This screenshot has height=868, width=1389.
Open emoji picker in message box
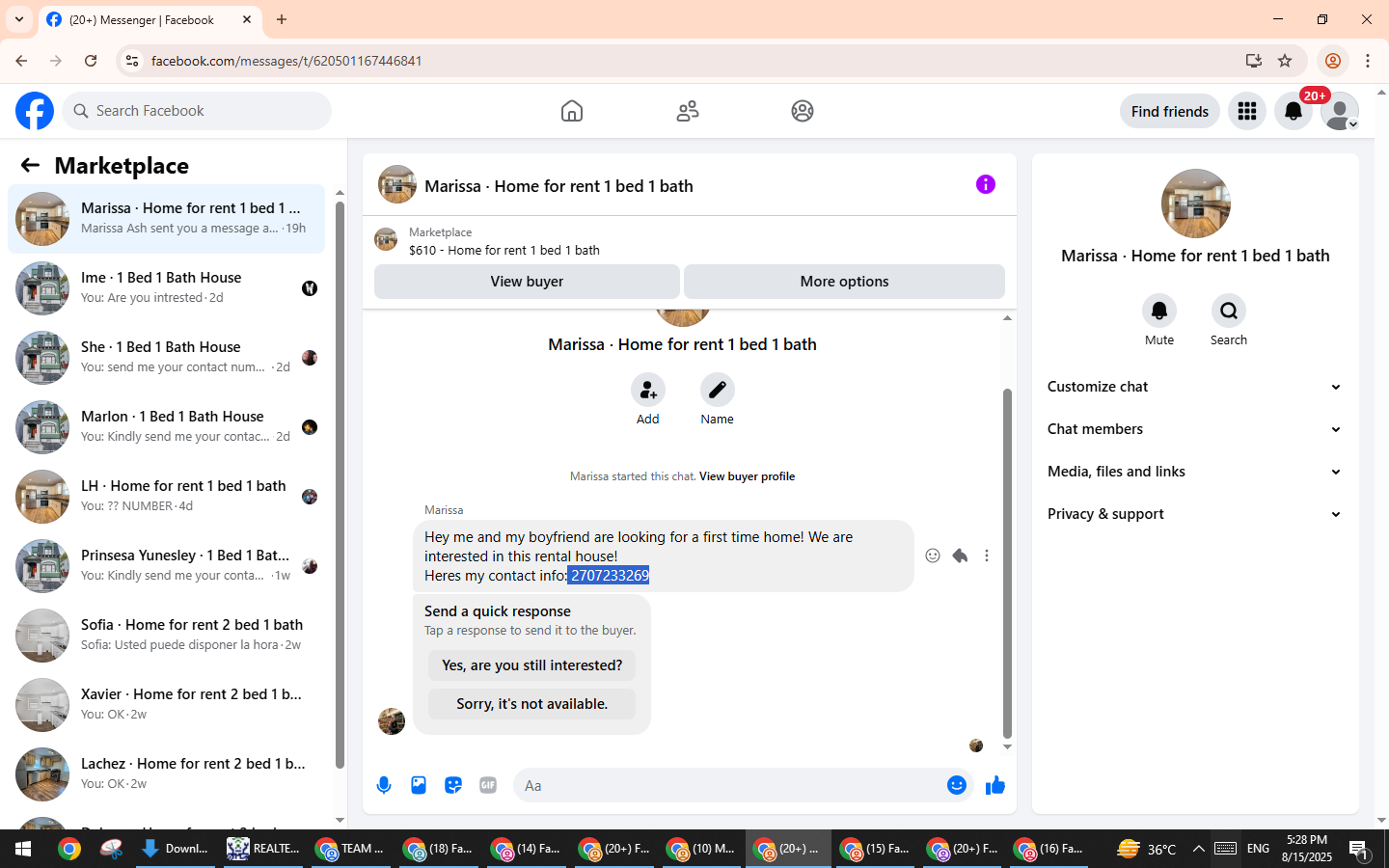pos(956,785)
